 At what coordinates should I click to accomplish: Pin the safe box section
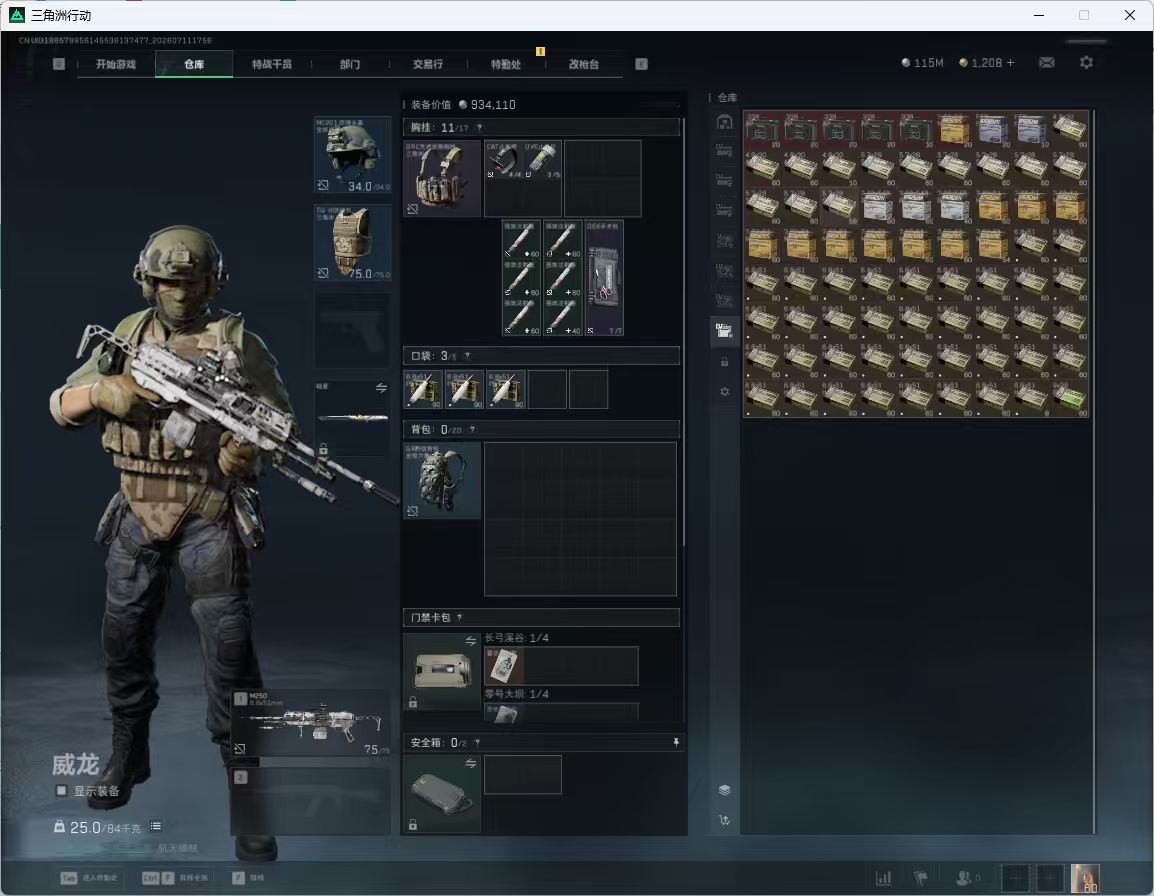pyautogui.click(x=676, y=743)
